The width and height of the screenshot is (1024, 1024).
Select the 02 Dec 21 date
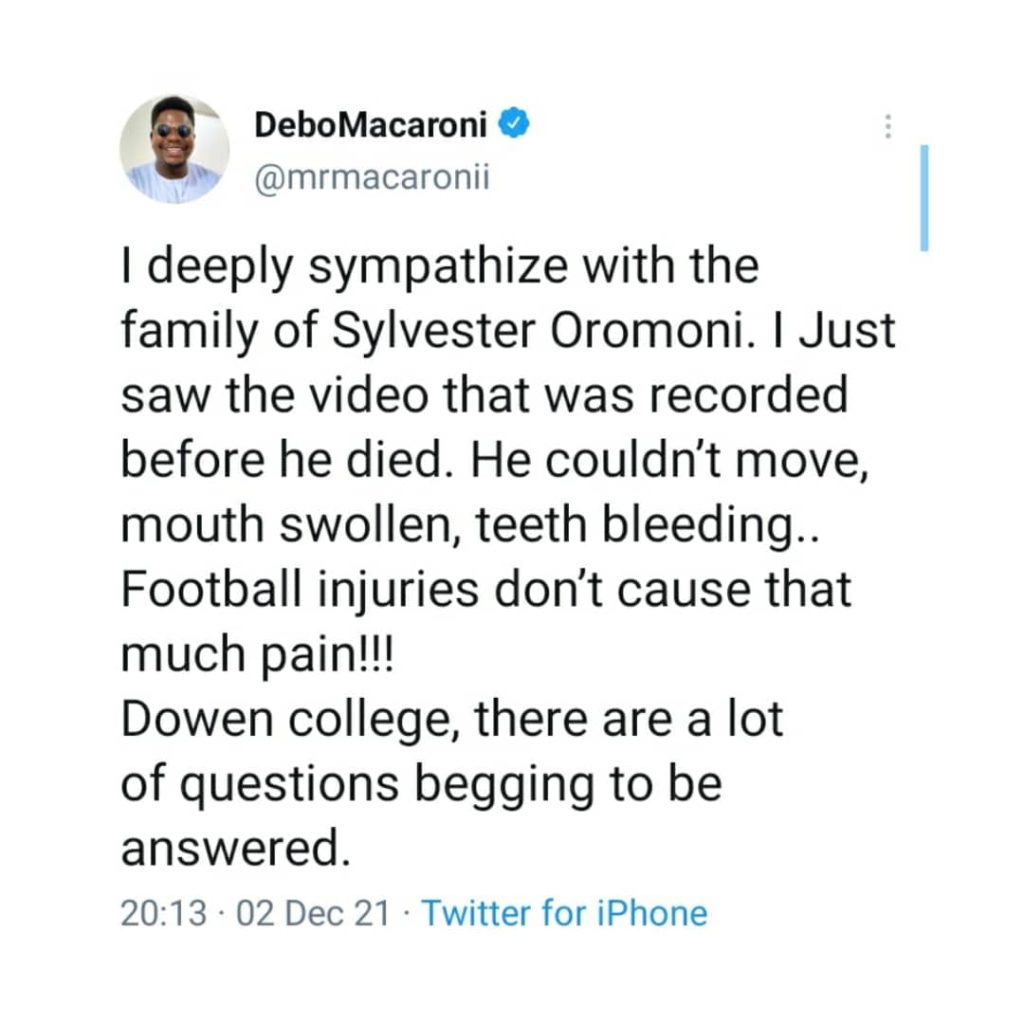pyautogui.click(x=311, y=912)
